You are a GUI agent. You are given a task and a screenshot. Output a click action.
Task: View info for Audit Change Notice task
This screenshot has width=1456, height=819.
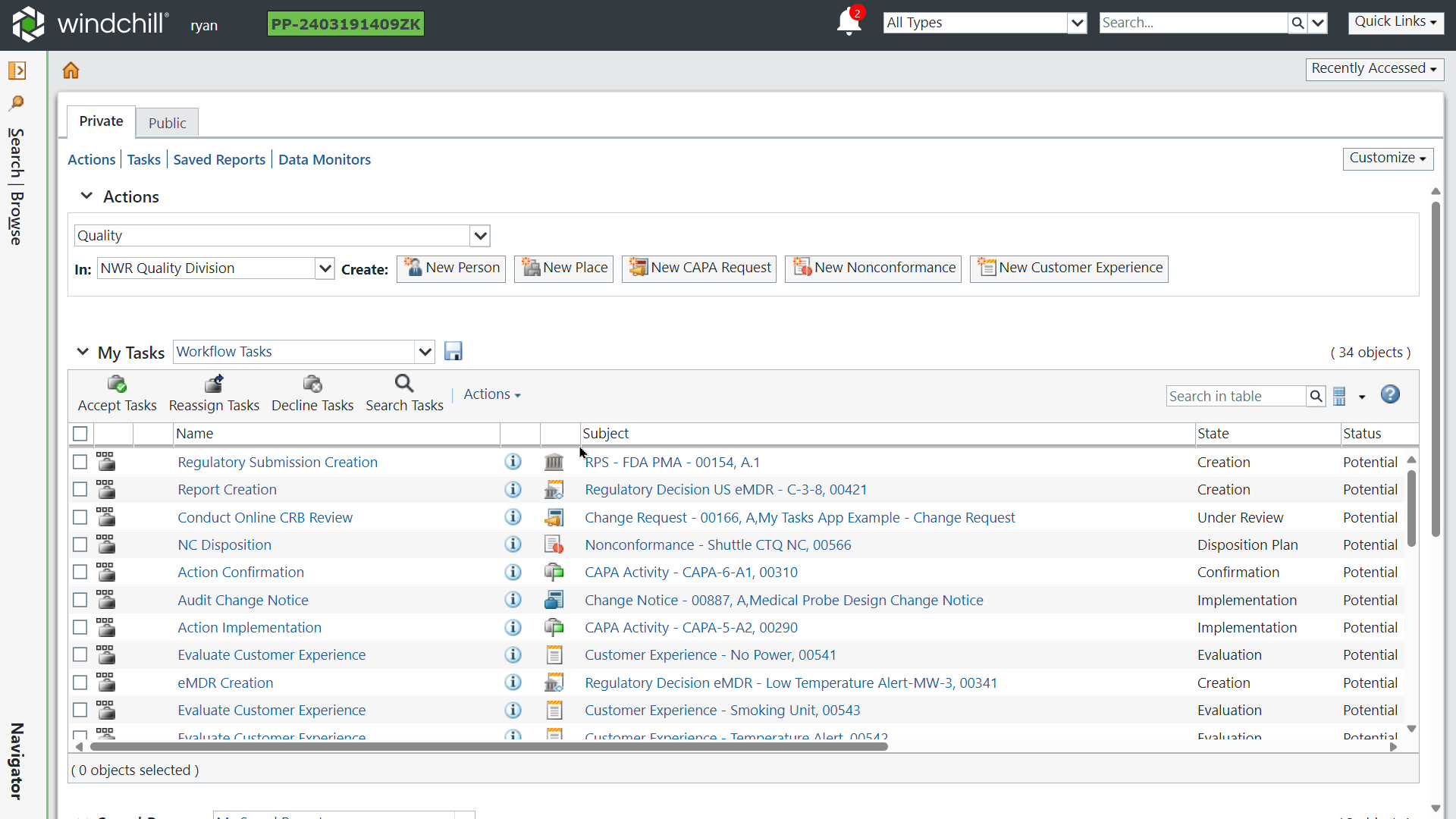click(513, 600)
